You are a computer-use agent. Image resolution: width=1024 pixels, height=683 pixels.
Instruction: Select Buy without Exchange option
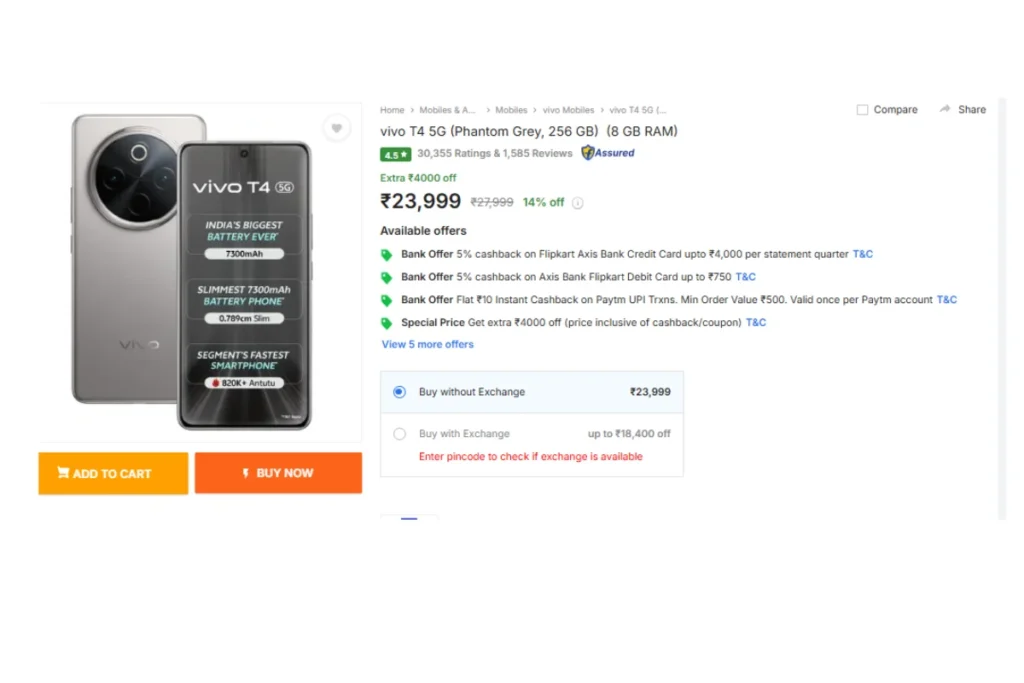pyautogui.click(x=399, y=392)
